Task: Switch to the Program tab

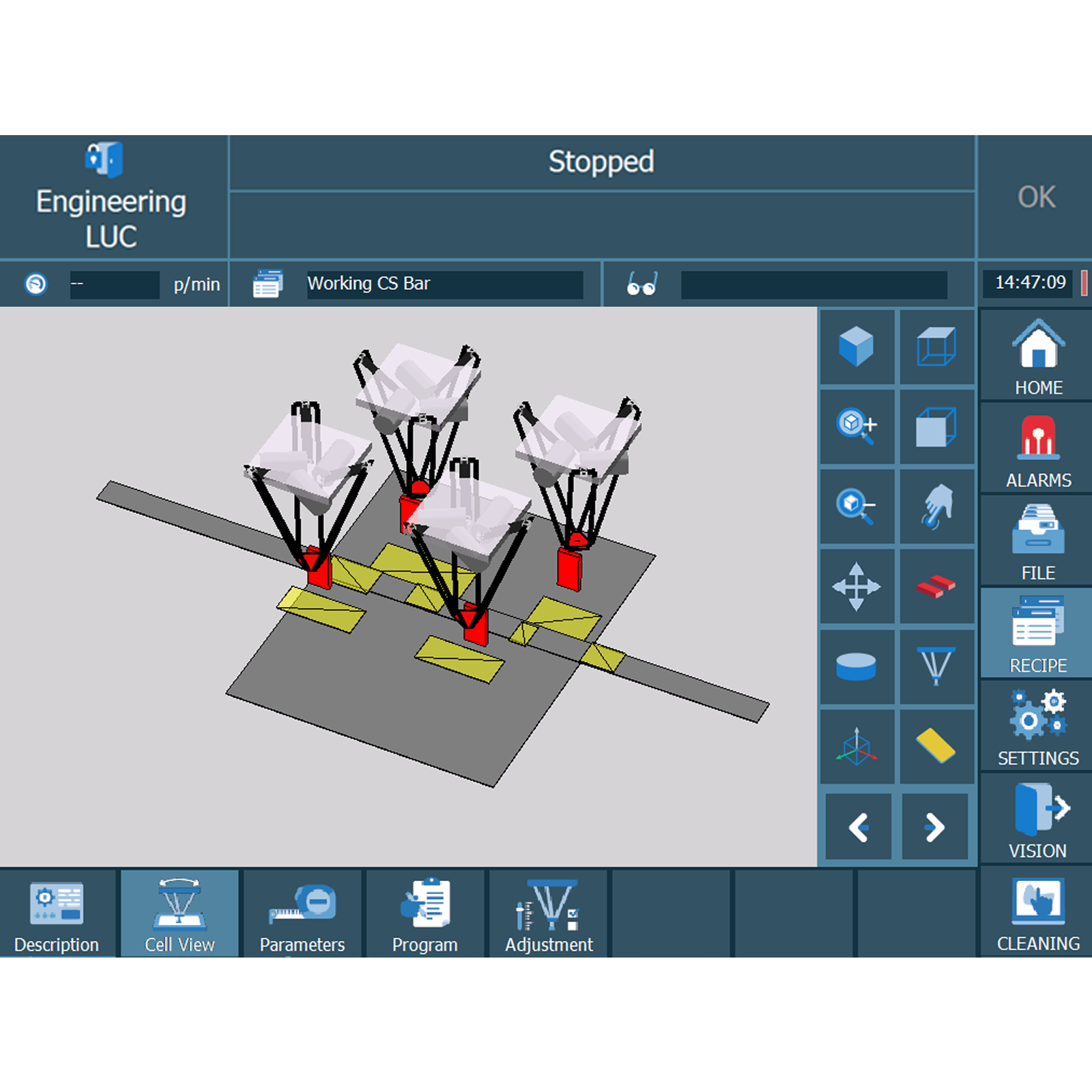Action: point(425,913)
